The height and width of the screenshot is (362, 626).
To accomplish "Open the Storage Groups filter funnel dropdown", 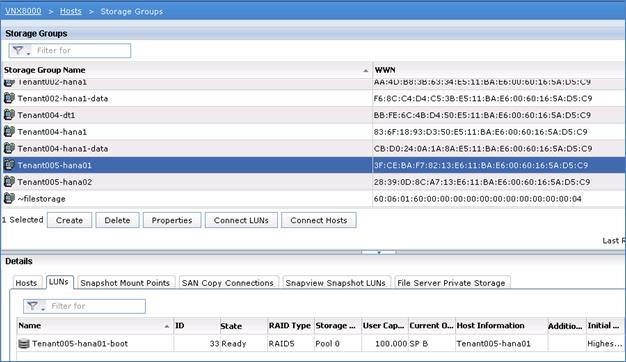I will click(x=21, y=51).
